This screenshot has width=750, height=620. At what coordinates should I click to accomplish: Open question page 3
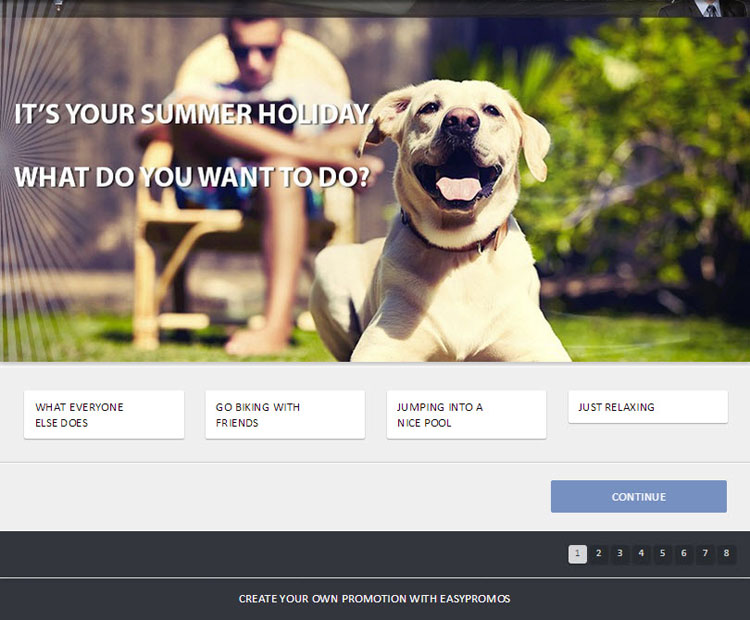click(620, 554)
